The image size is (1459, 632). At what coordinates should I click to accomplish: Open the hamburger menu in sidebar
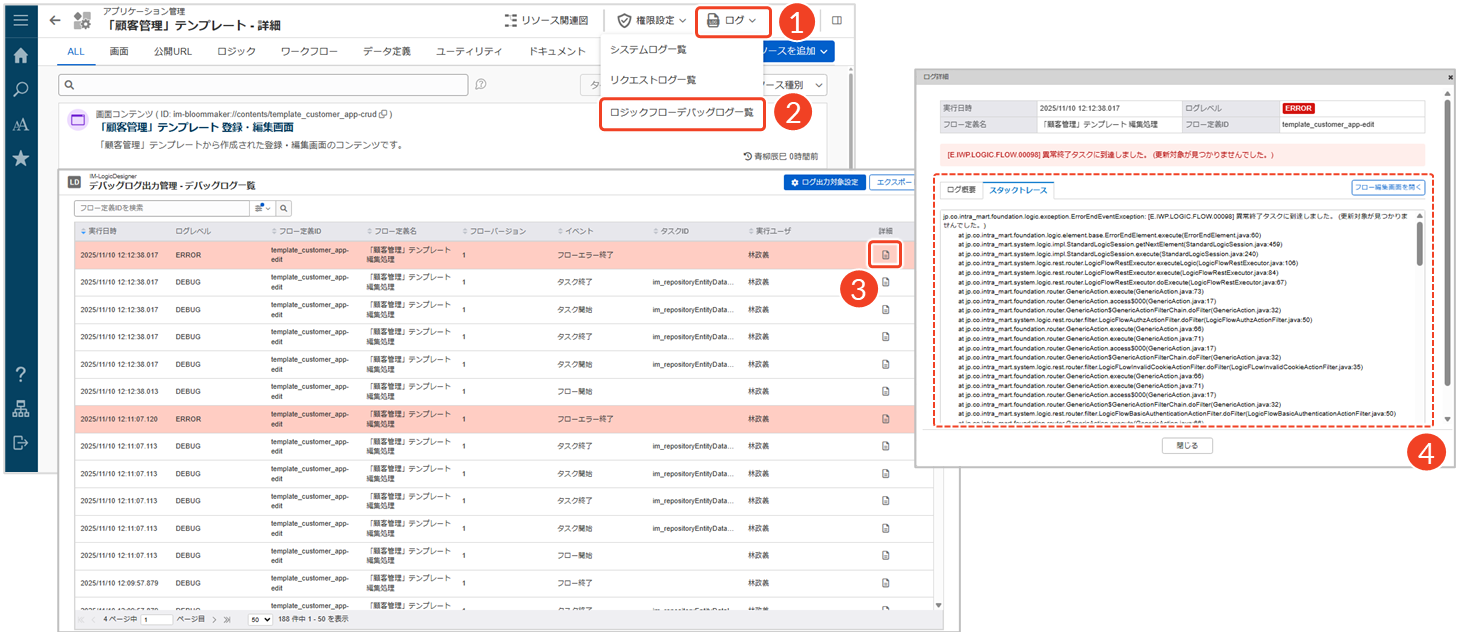point(20,19)
